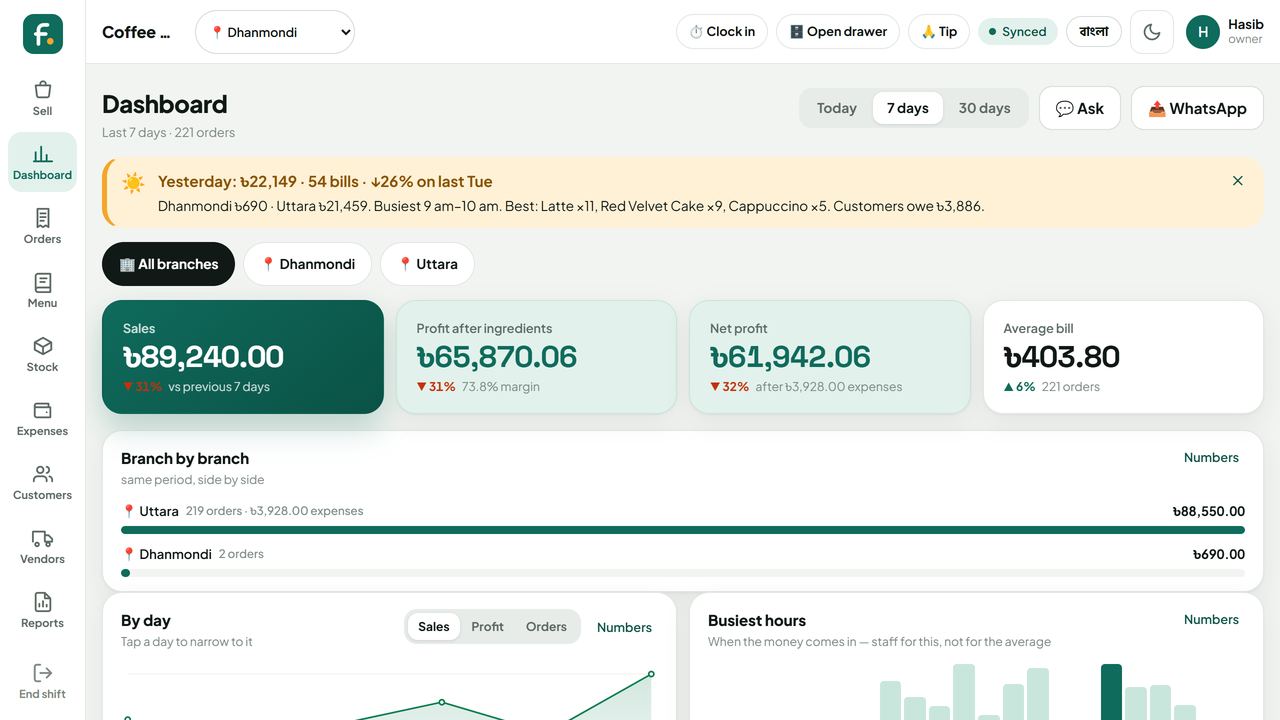Click Profit after ingredients card
This screenshot has width=1280, height=720.
pyautogui.click(x=536, y=357)
